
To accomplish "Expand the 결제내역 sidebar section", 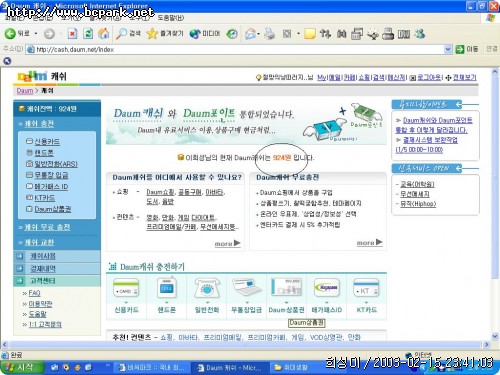I will (43, 268).
